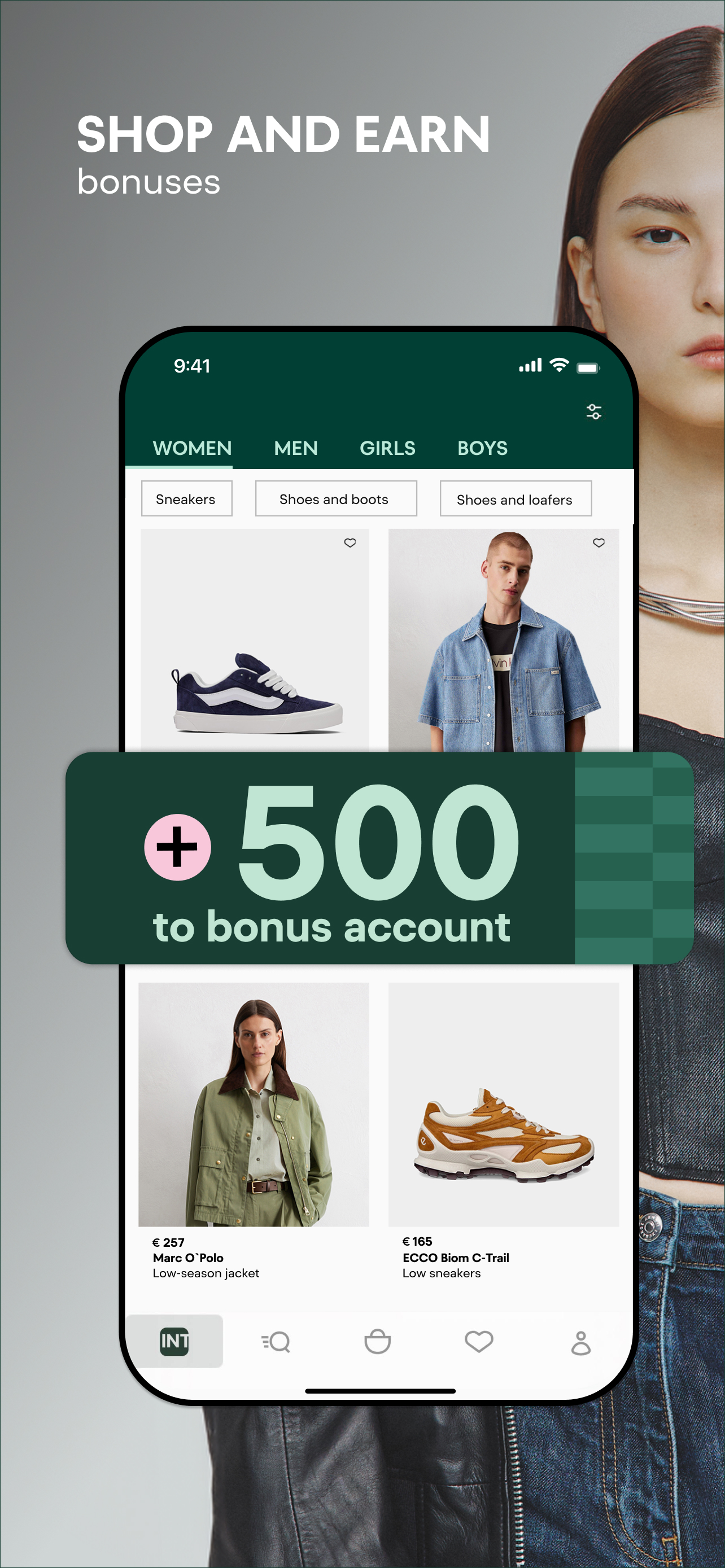This screenshot has height=1568, width=725.
Task: Open the ECCO Biom C-Trail title
Action: click(455, 1258)
